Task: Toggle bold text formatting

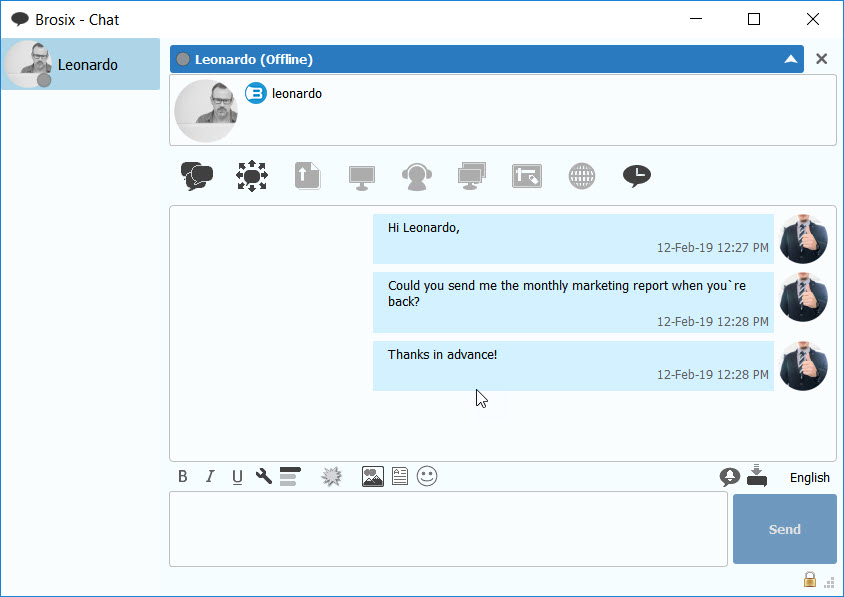Action: tap(183, 476)
